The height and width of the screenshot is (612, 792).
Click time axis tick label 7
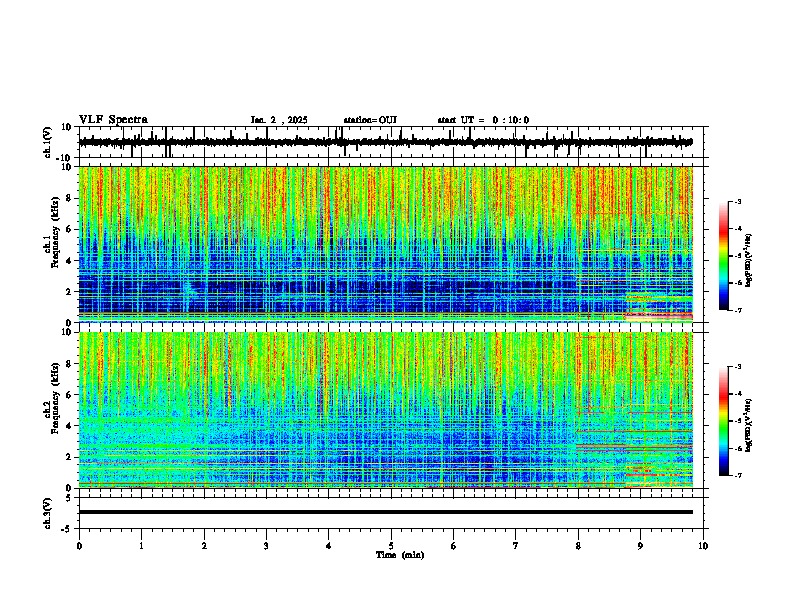(516, 546)
